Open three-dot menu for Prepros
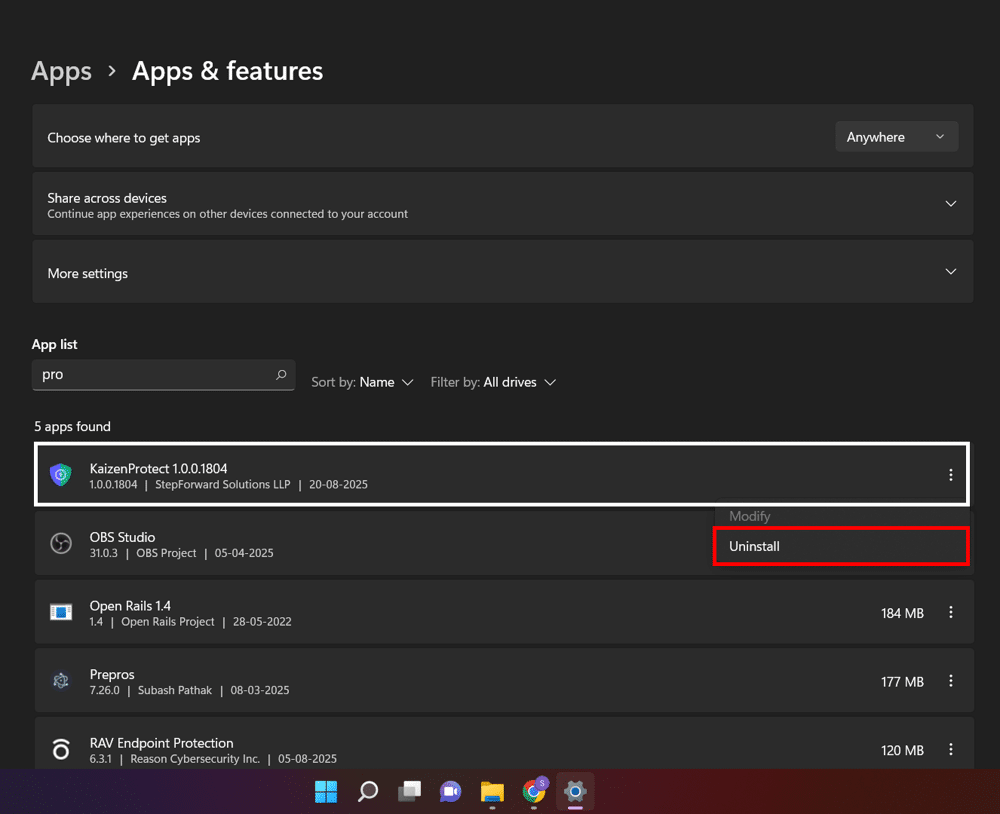This screenshot has height=814, width=1000. tap(950, 681)
